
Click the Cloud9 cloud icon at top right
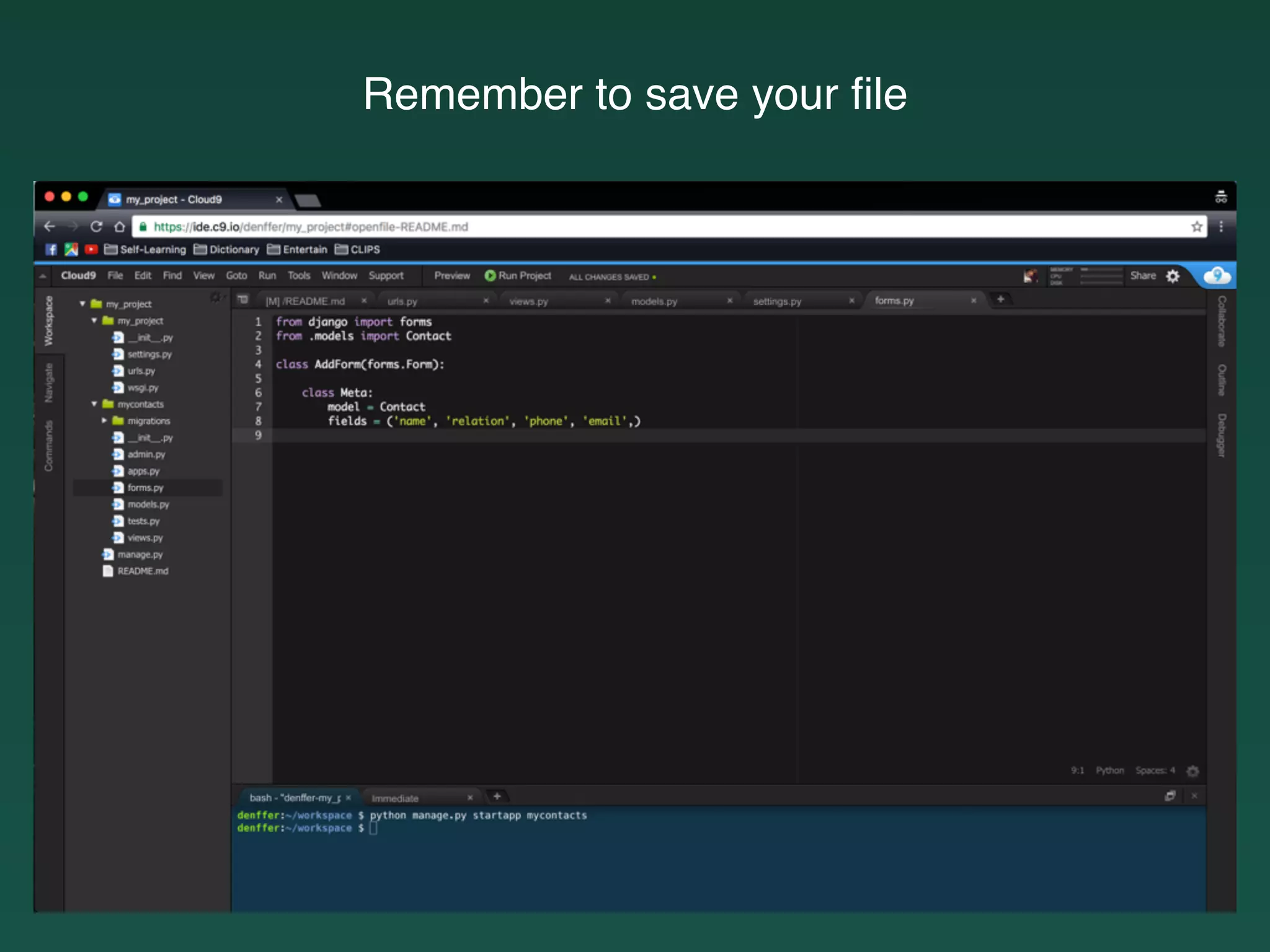coord(1217,276)
